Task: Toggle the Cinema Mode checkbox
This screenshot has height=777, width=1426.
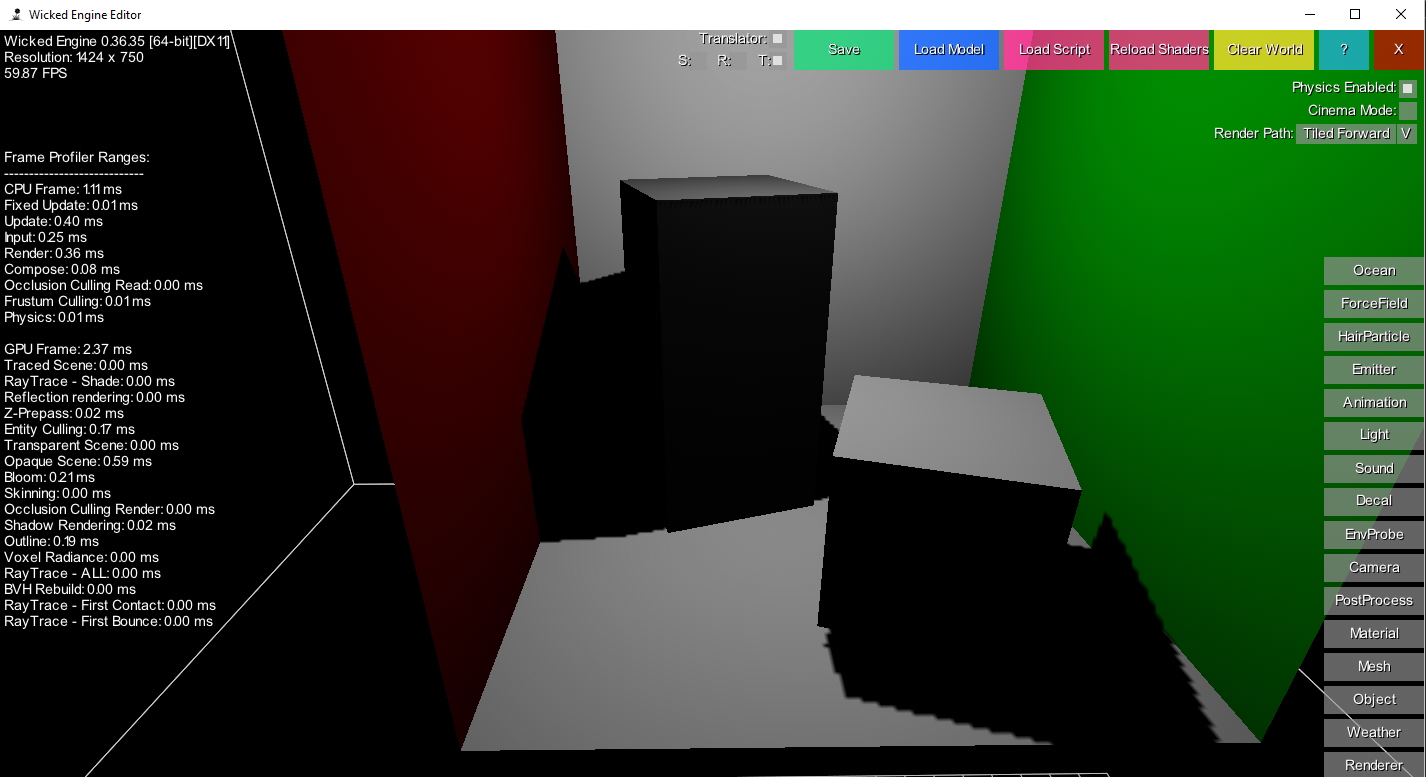Action: tap(1408, 111)
